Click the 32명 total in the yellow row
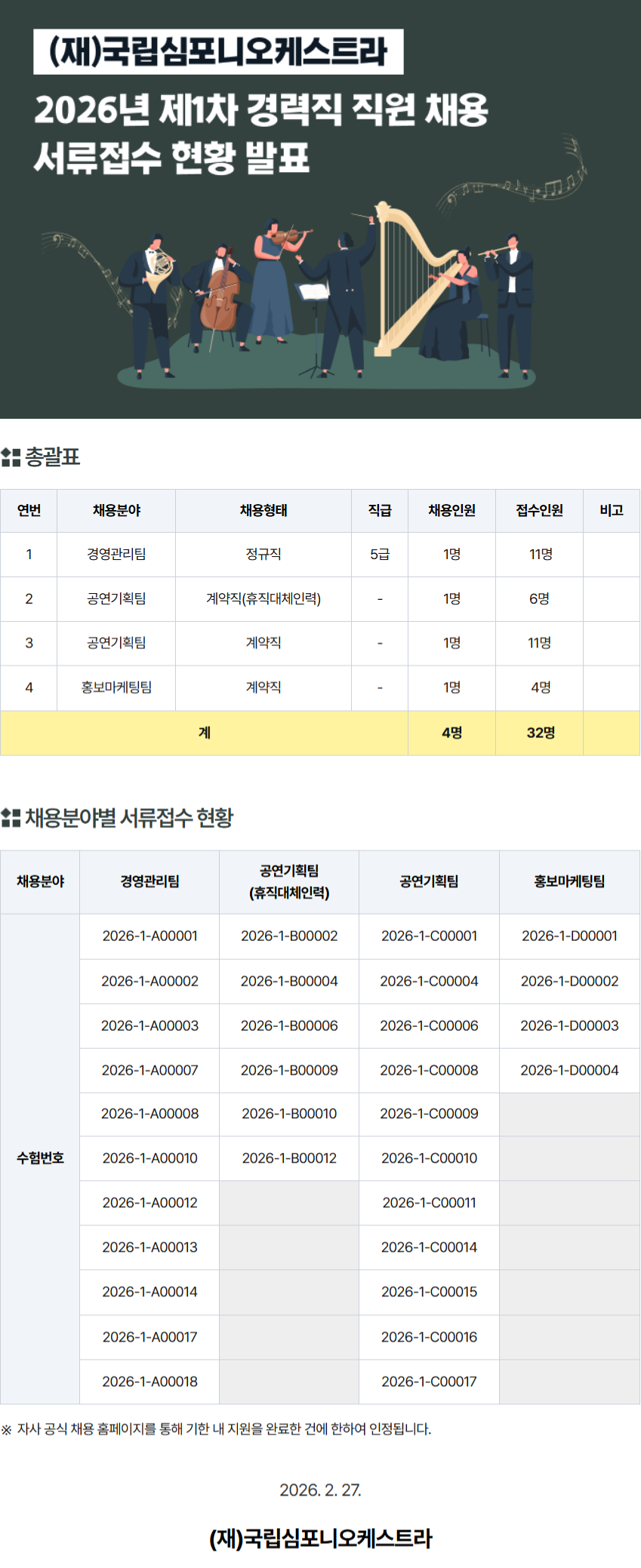 [x=540, y=733]
